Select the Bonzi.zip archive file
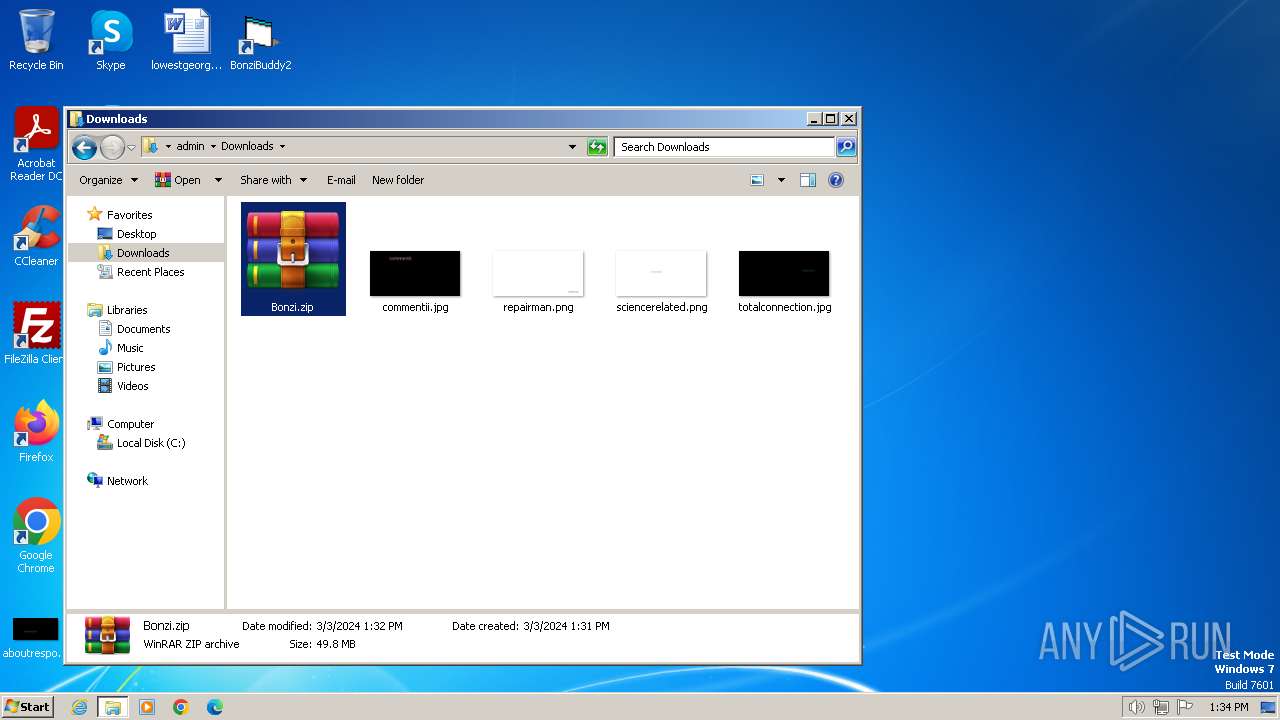 tap(293, 259)
